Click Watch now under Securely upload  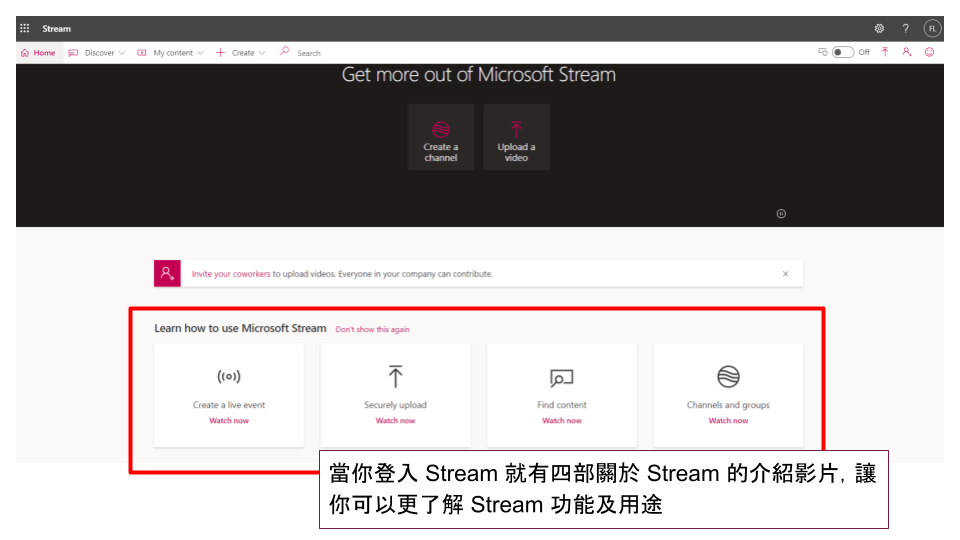tap(396, 421)
